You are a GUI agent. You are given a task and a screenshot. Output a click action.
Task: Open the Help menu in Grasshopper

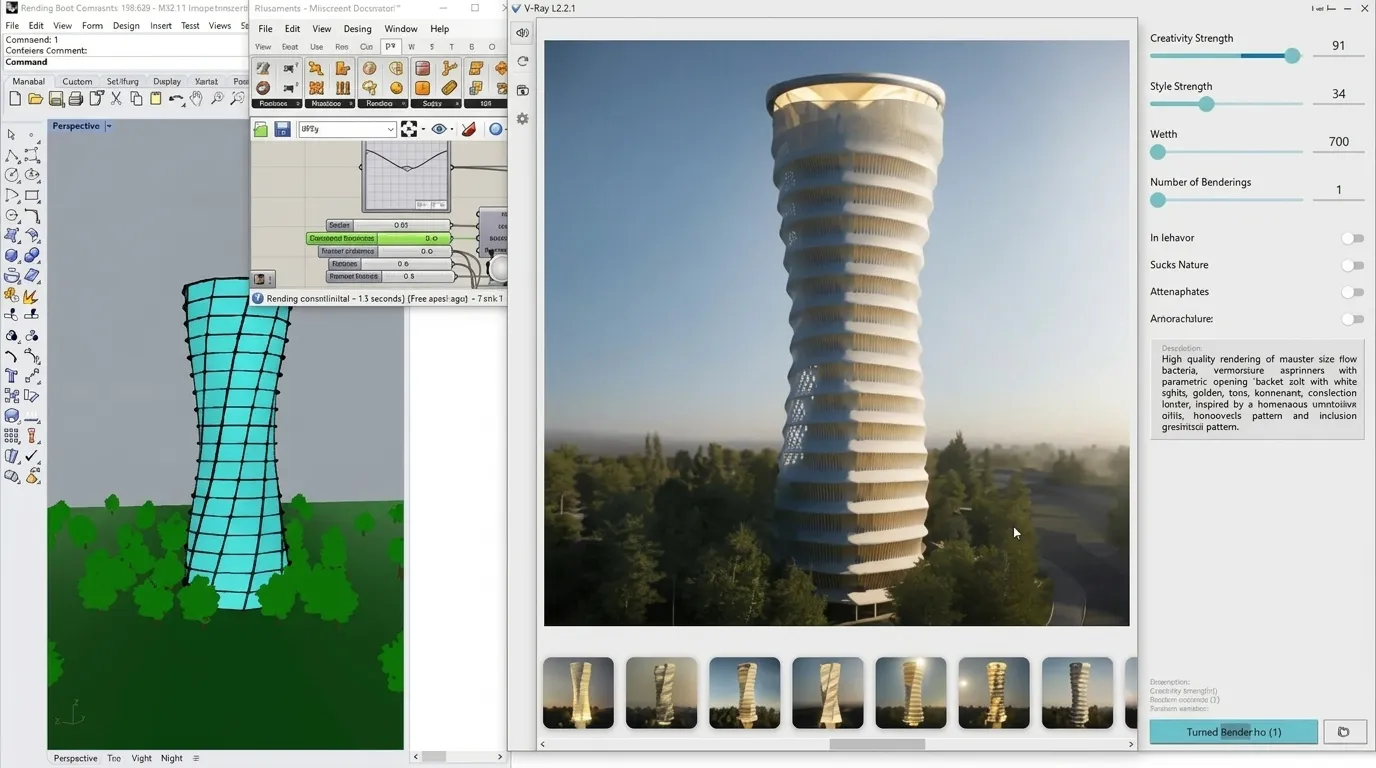(439, 29)
